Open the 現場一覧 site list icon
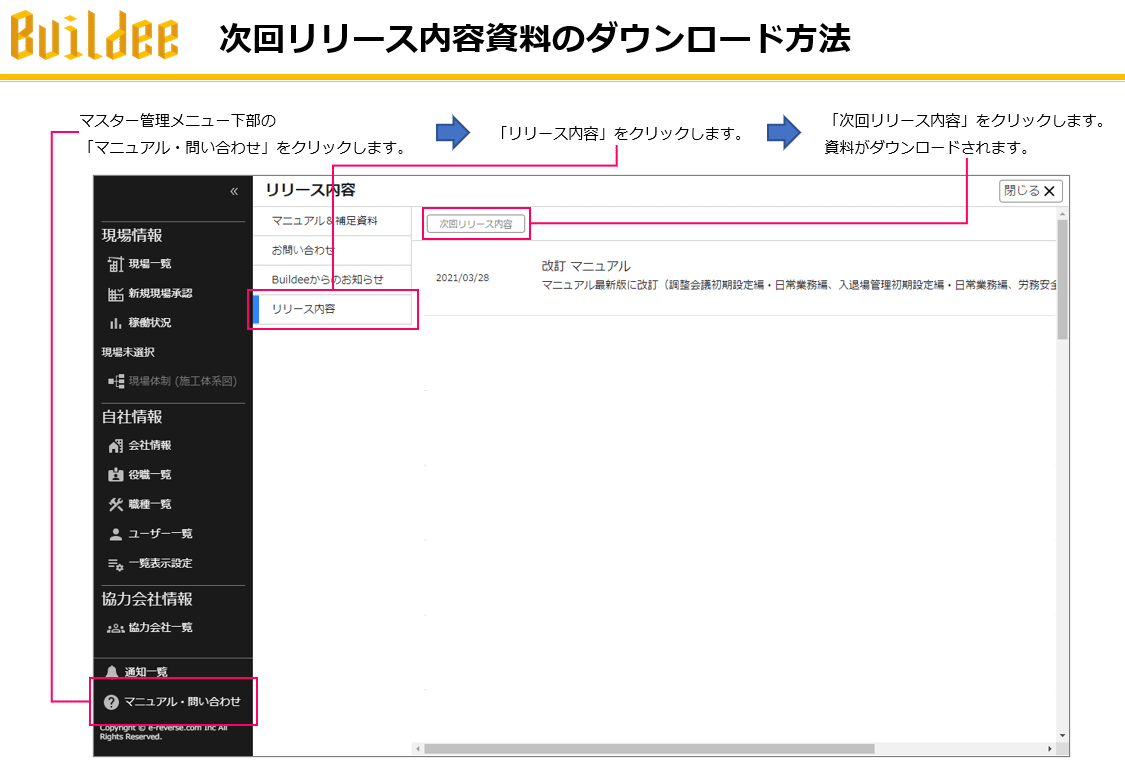This screenshot has height=779, width=1125. (x=115, y=264)
